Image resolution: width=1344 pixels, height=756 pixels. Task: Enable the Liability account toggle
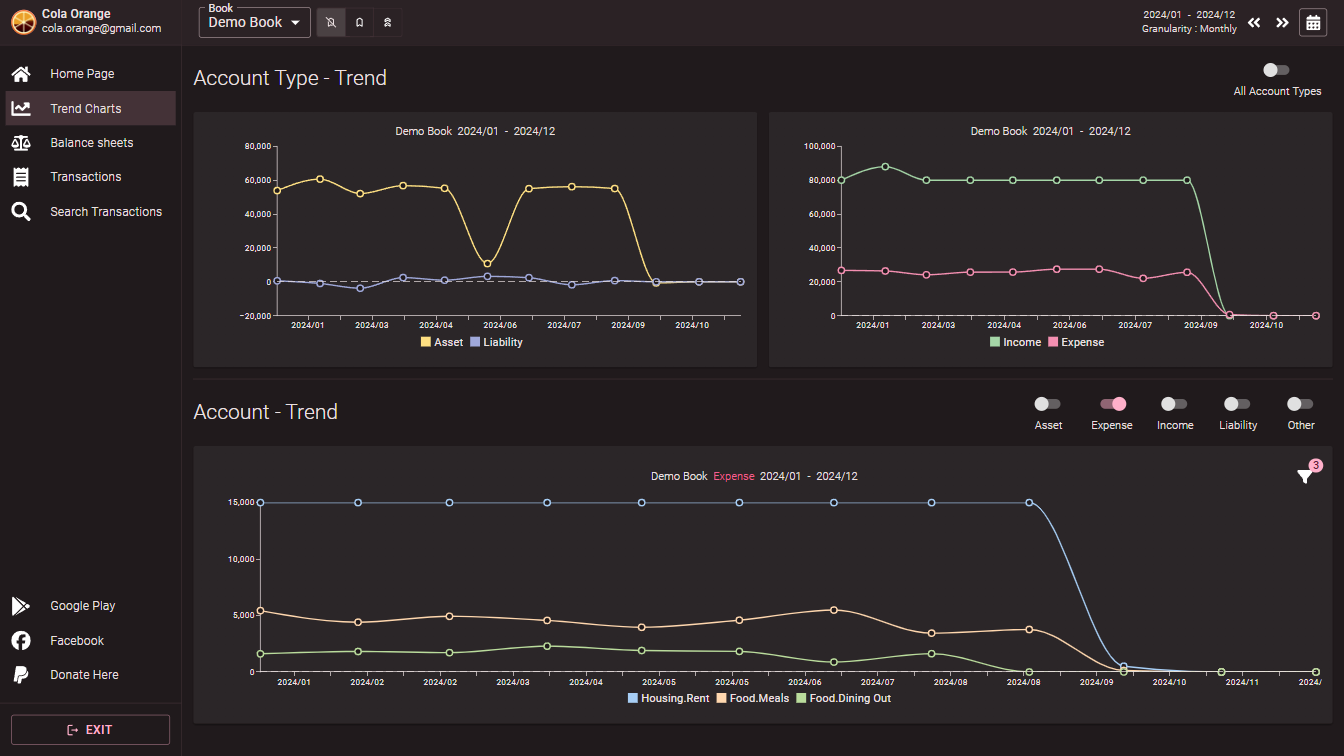pyautogui.click(x=1237, y=404)
